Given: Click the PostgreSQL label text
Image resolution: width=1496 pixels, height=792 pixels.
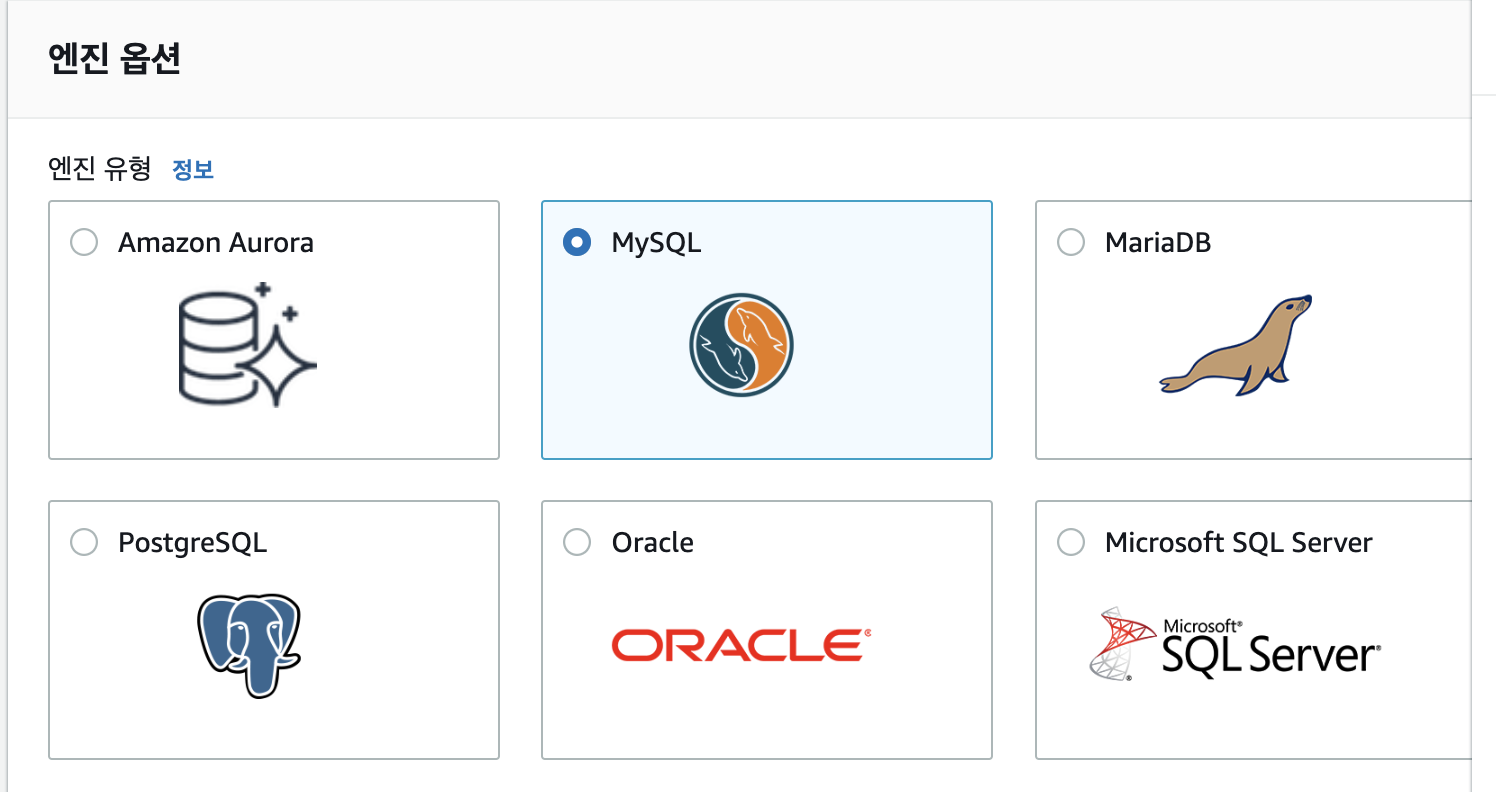Looking at the screenshot, I should (x=193, y=543).
